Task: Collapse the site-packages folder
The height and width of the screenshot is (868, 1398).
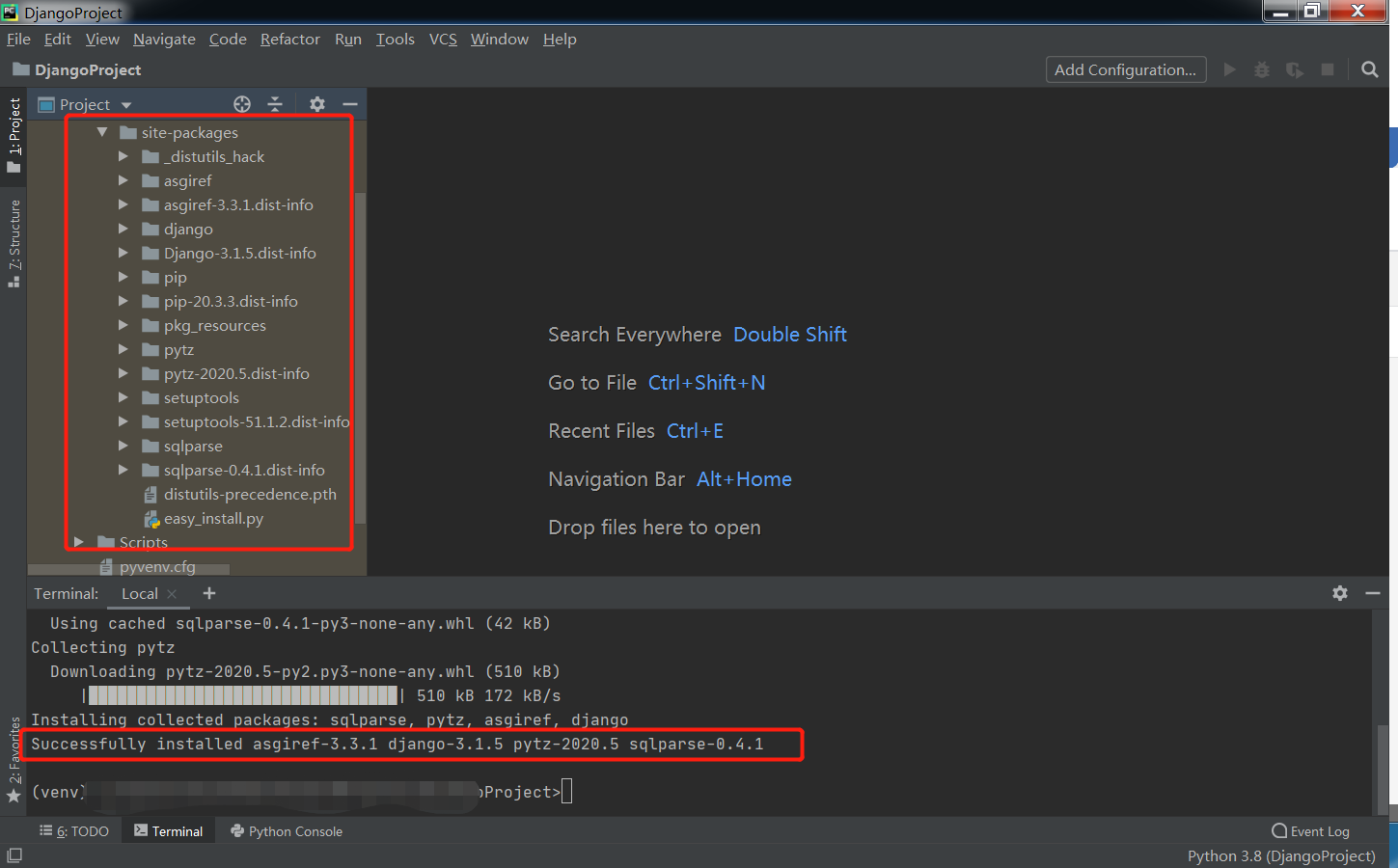Action: click(101, 132)
